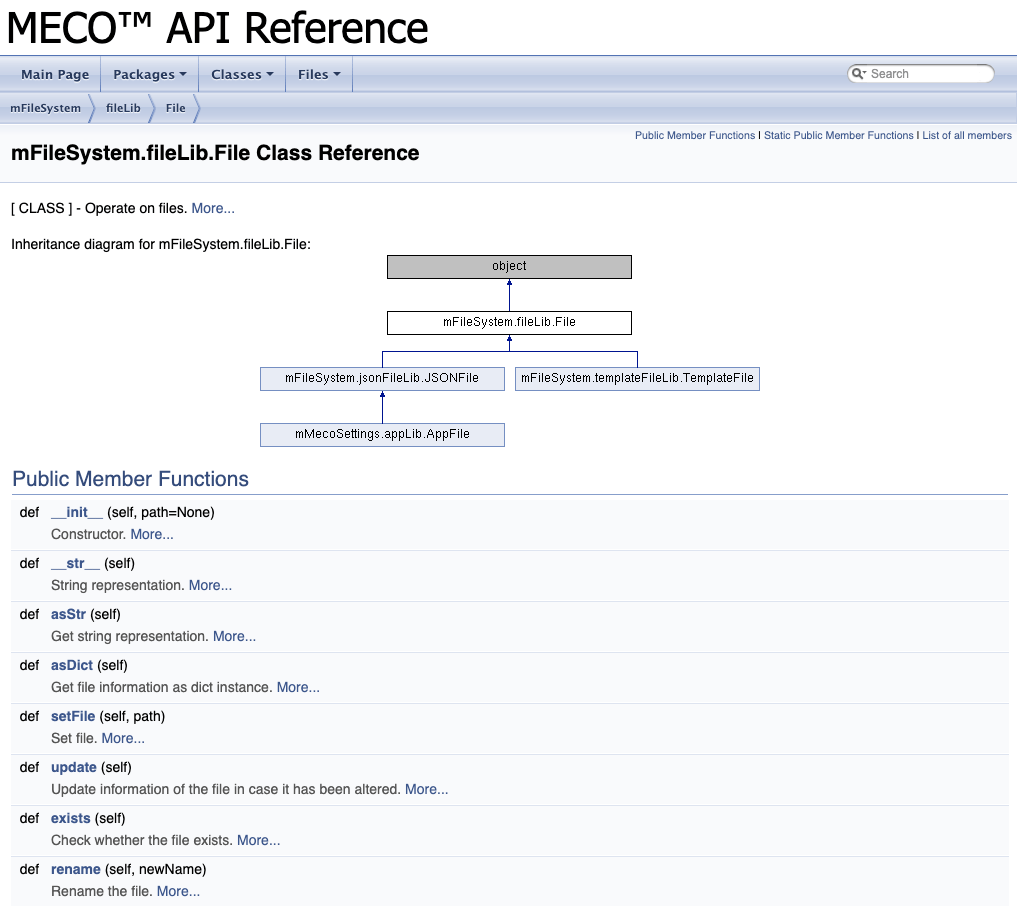This screenshot has height=906, width=1017.
Task: Click the Public Member Functions section heading
Action: 130,479
